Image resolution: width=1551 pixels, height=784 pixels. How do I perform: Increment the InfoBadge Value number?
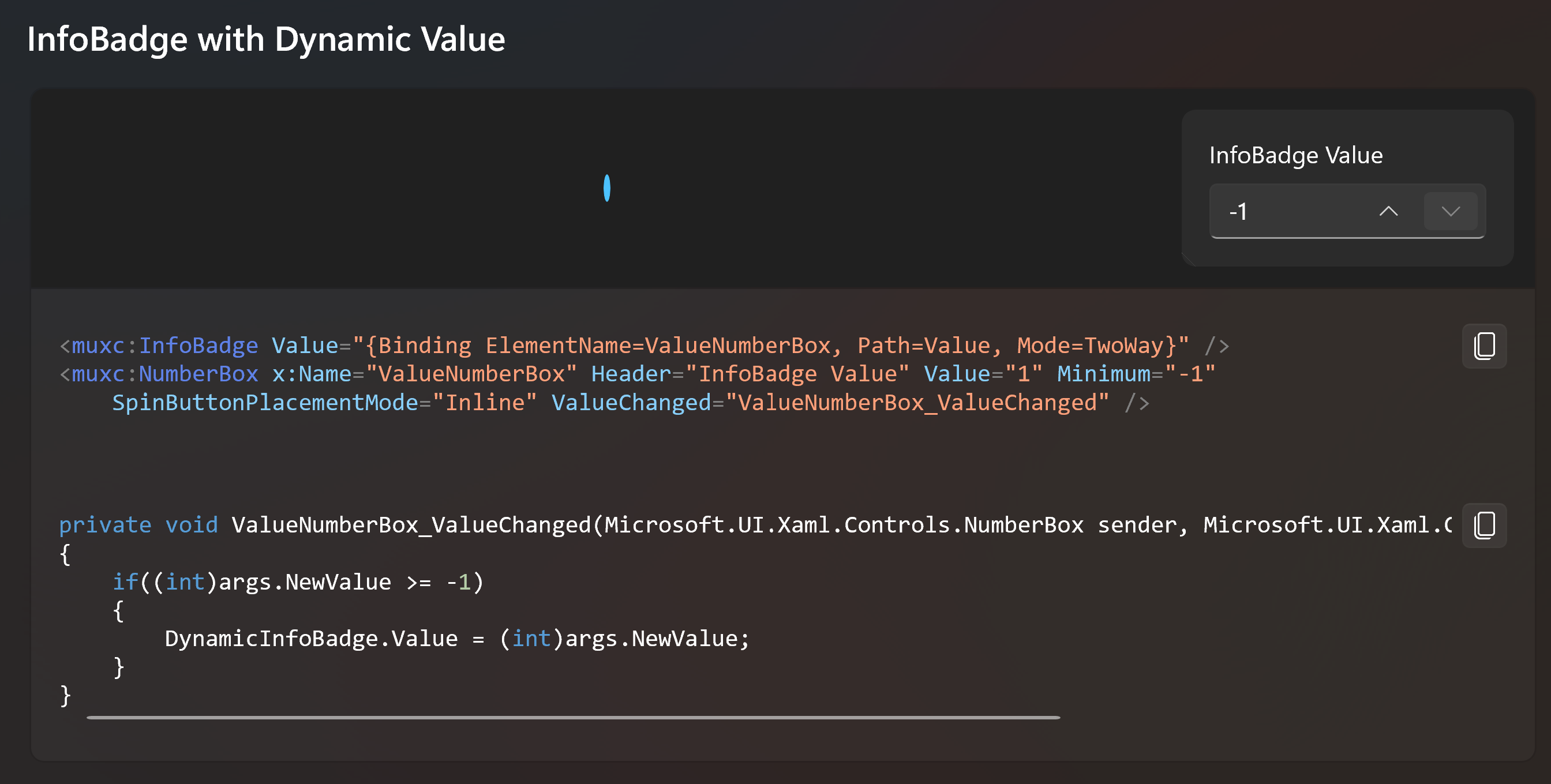(x=1389, y=211)
